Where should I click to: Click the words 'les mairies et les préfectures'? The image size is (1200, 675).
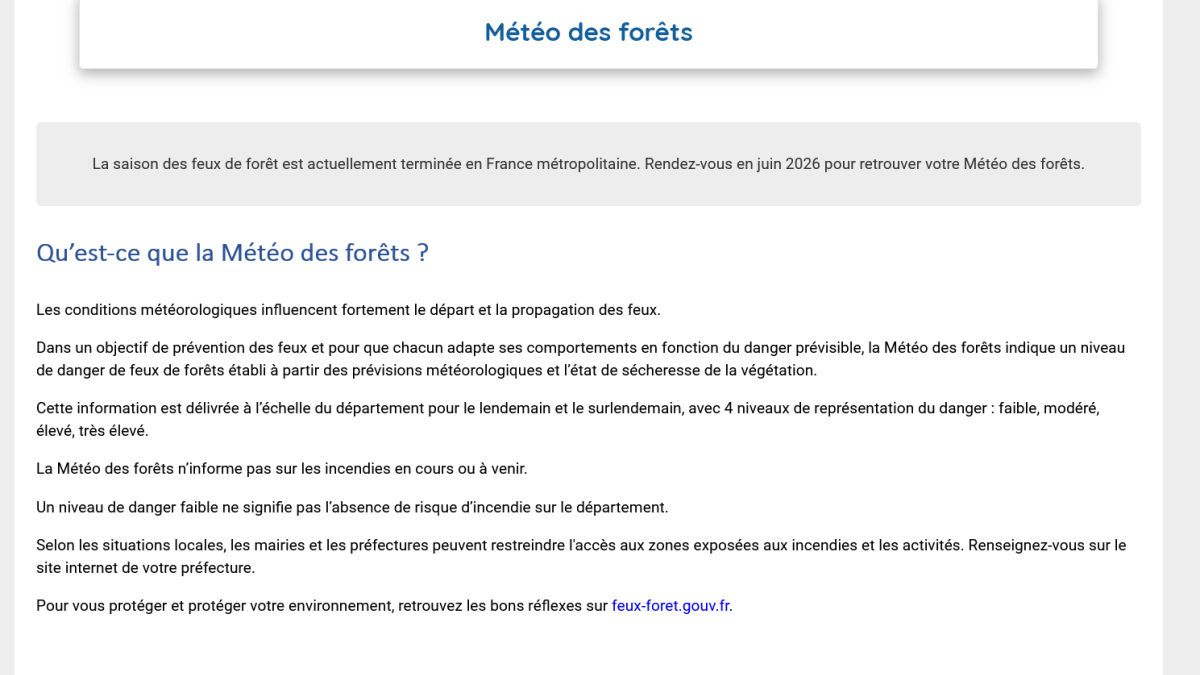[x=335, y=546]
